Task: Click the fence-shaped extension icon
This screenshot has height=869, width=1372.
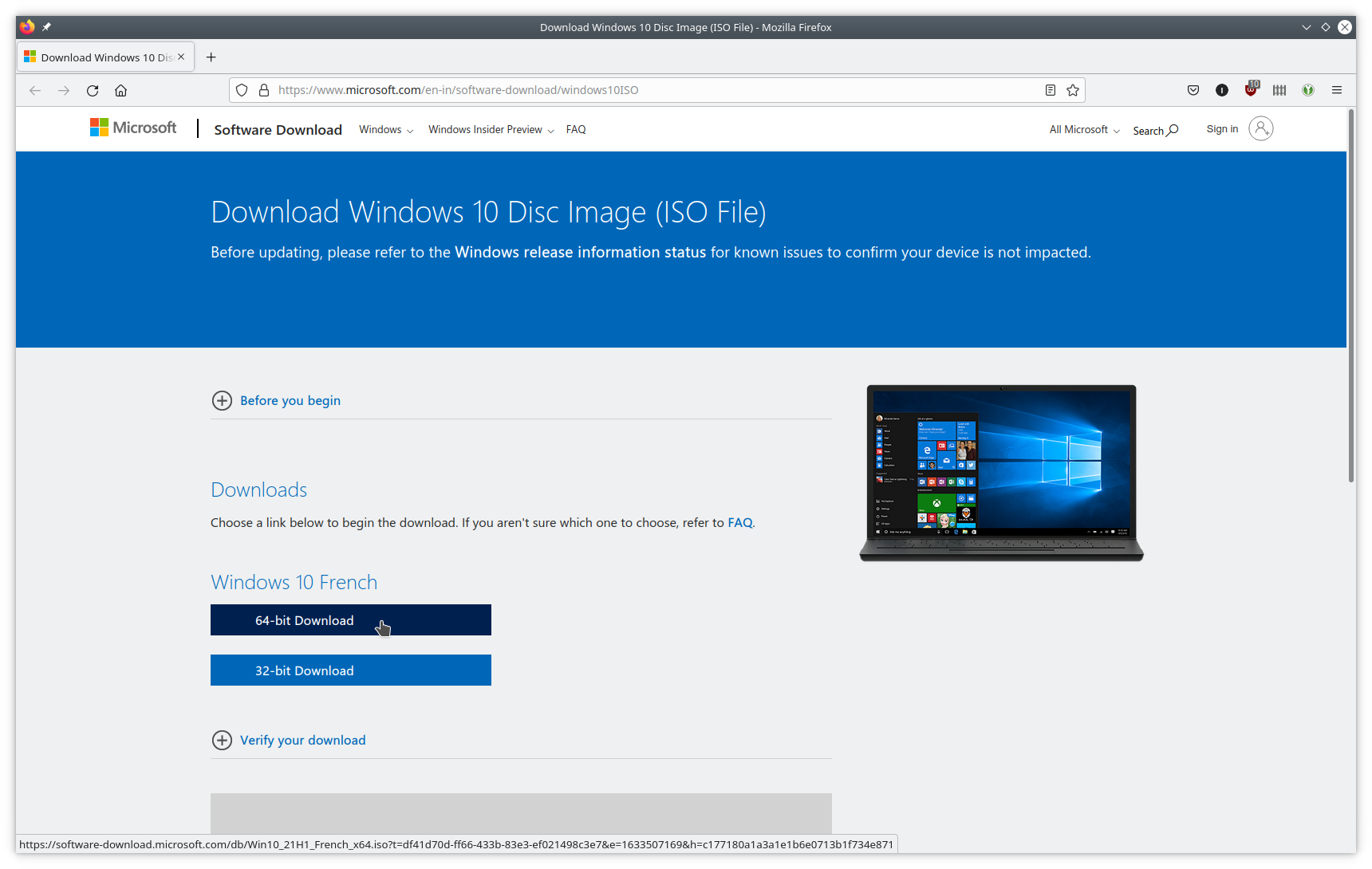Action: point(1279,90)
